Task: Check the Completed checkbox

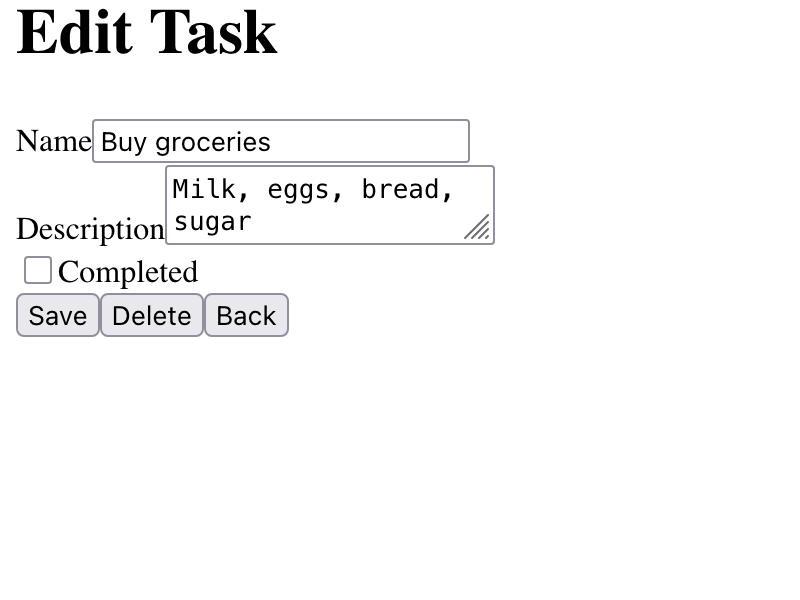Action: point(38,270)
